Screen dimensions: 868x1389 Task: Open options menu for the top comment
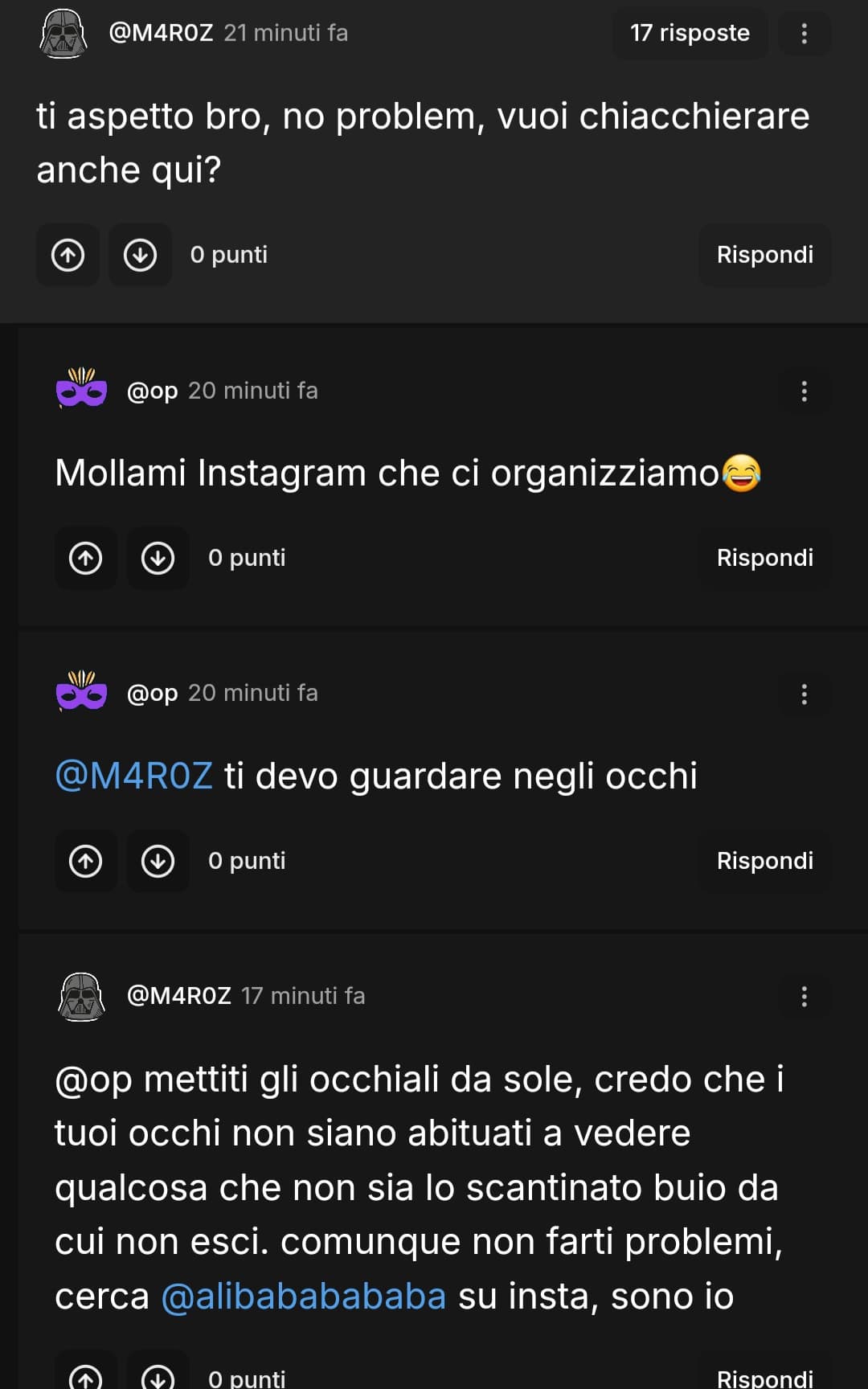pyautogui.click(x=804, y=33)
